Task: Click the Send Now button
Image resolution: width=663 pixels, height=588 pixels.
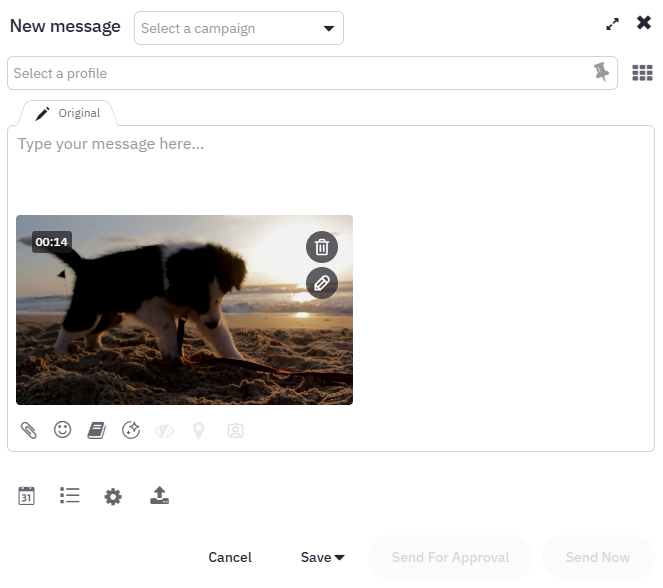Action: pos(598,557)
